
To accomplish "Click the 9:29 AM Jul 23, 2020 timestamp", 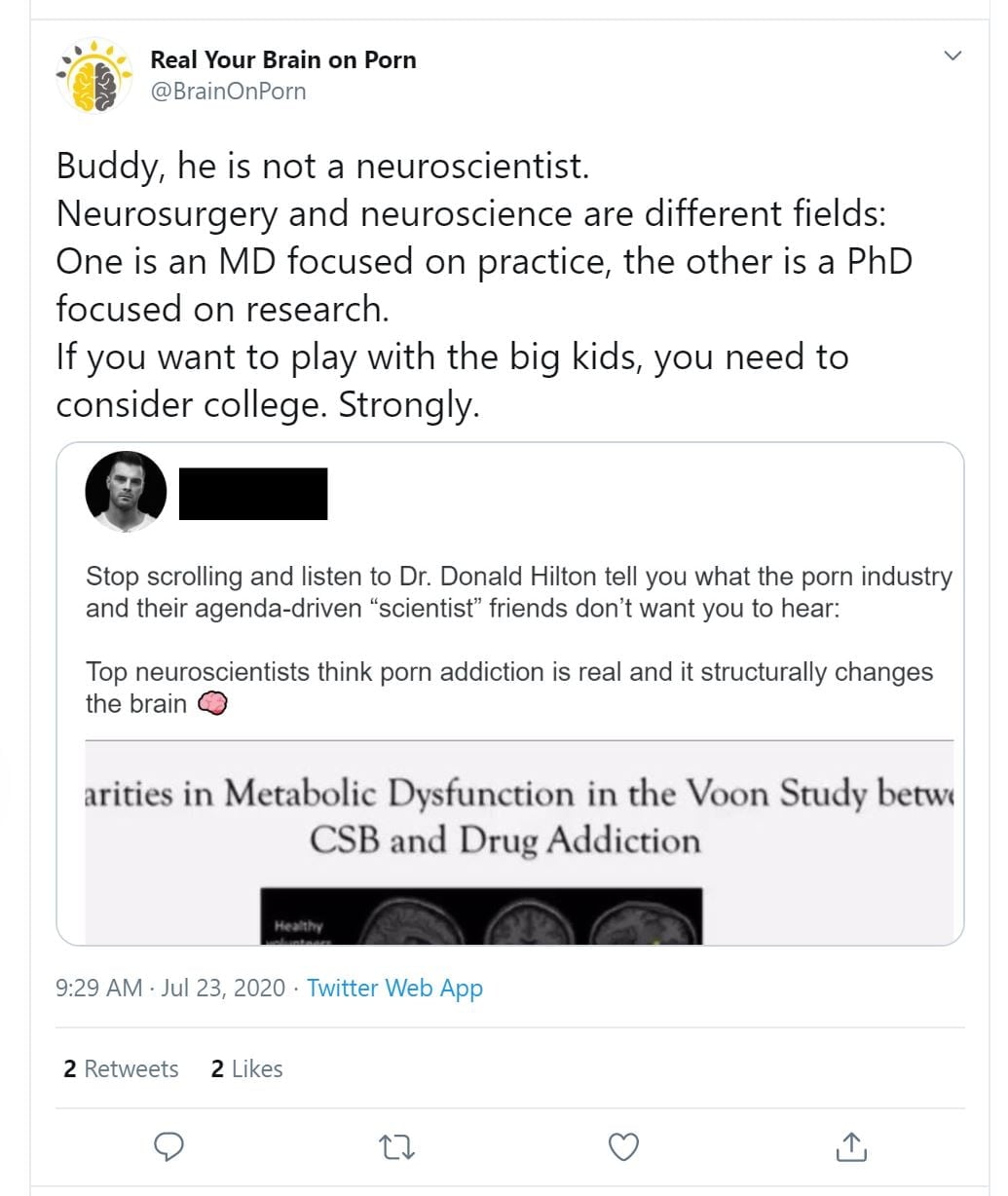I will coord(170,988).
